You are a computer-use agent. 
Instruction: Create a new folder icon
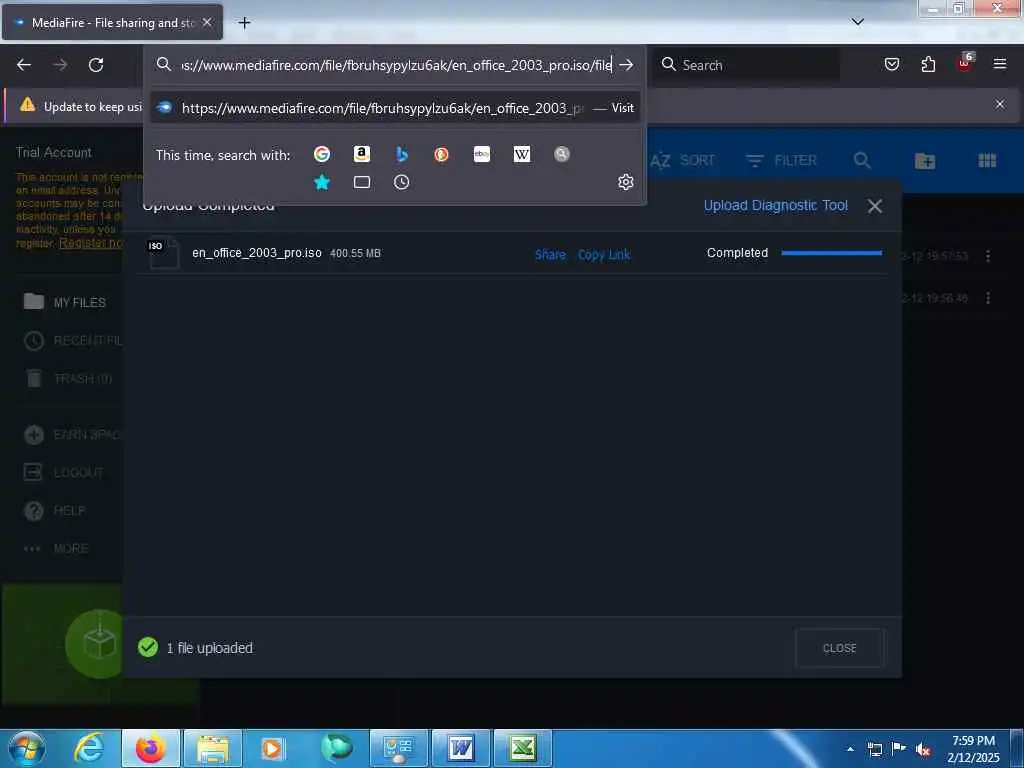pyautogui.click(x=925, y=161)
